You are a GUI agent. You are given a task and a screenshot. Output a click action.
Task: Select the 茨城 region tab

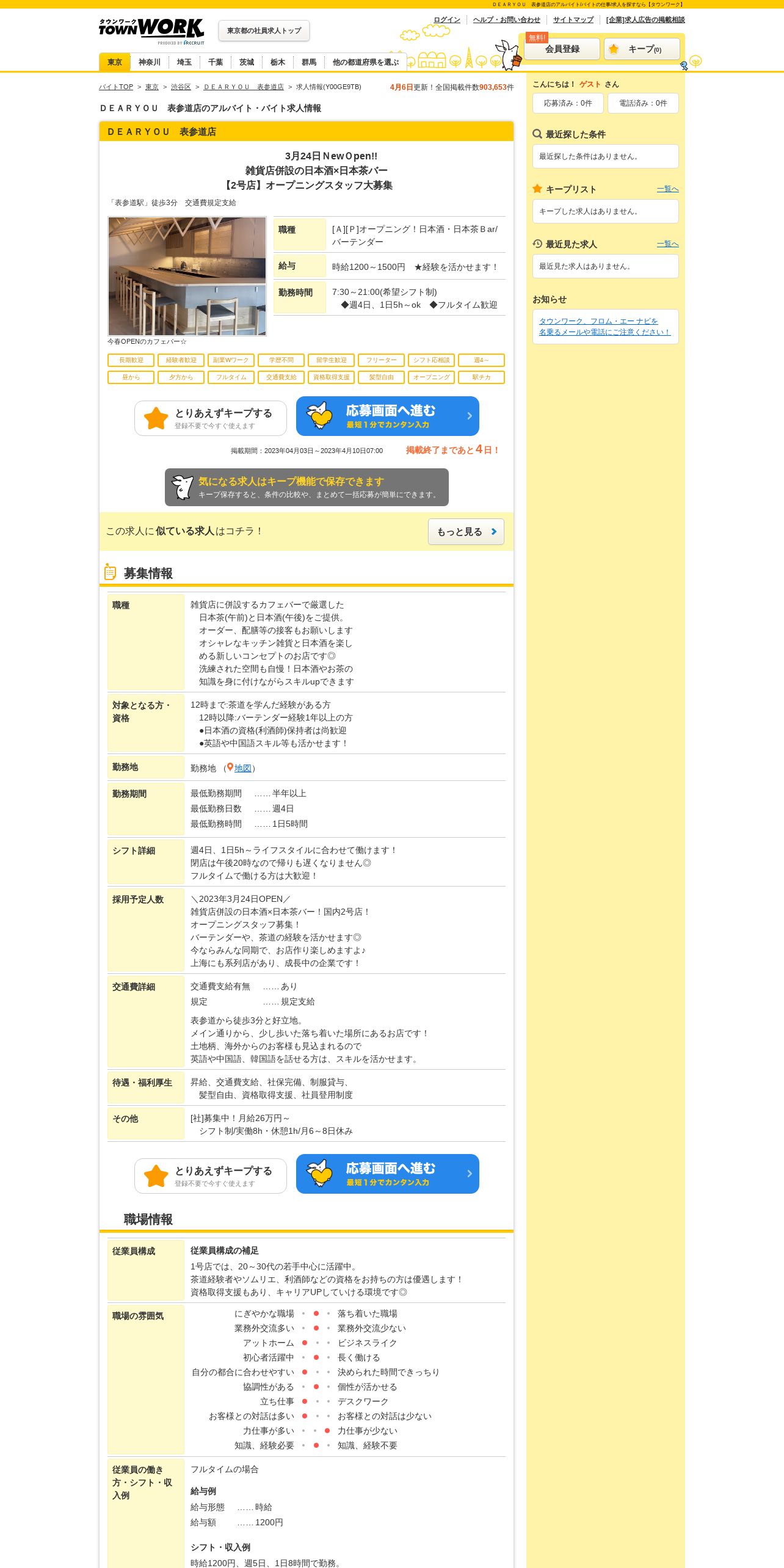pos(247,62)
